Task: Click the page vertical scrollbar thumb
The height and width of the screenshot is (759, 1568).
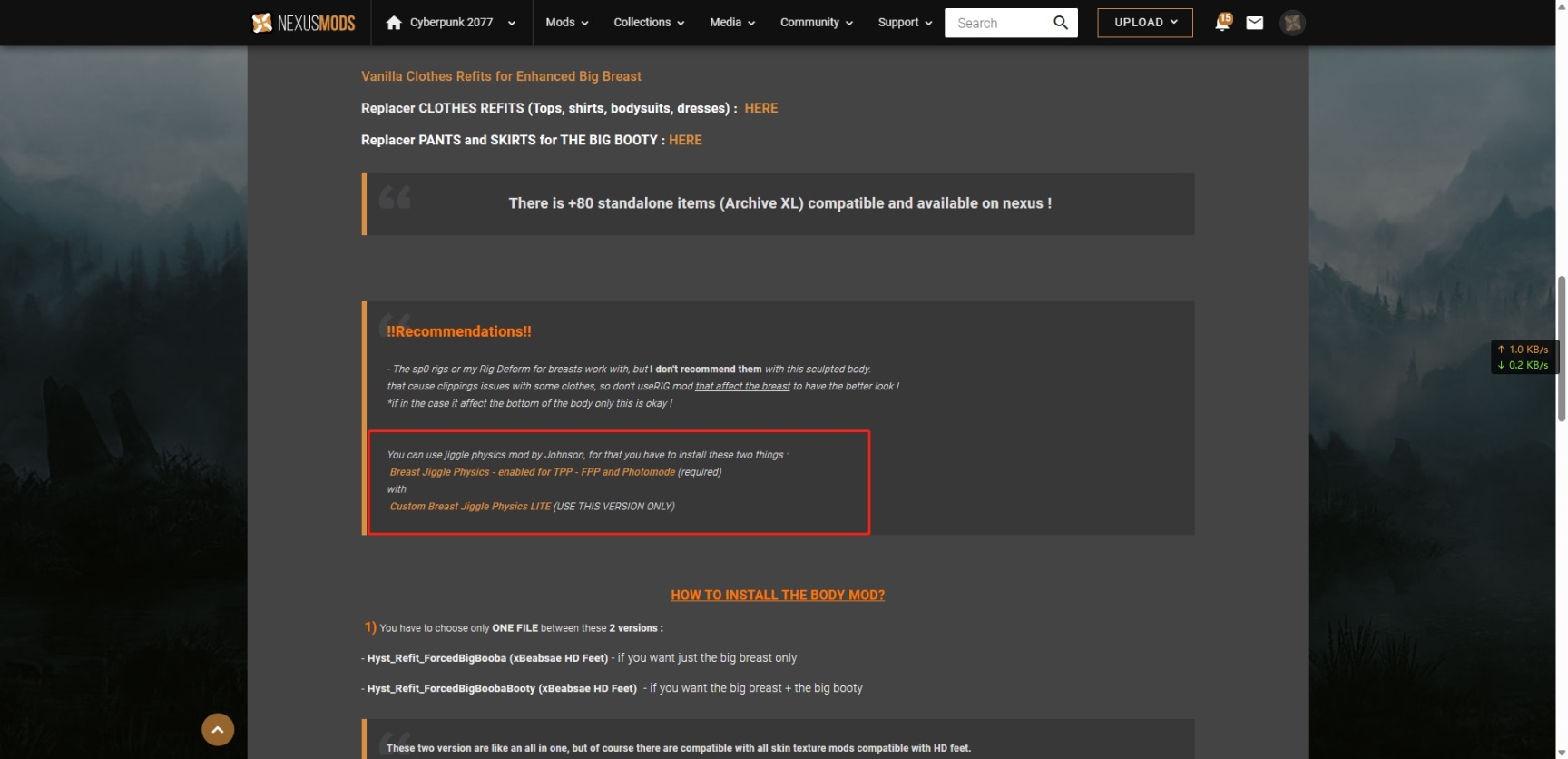Action: point(1562,349)
